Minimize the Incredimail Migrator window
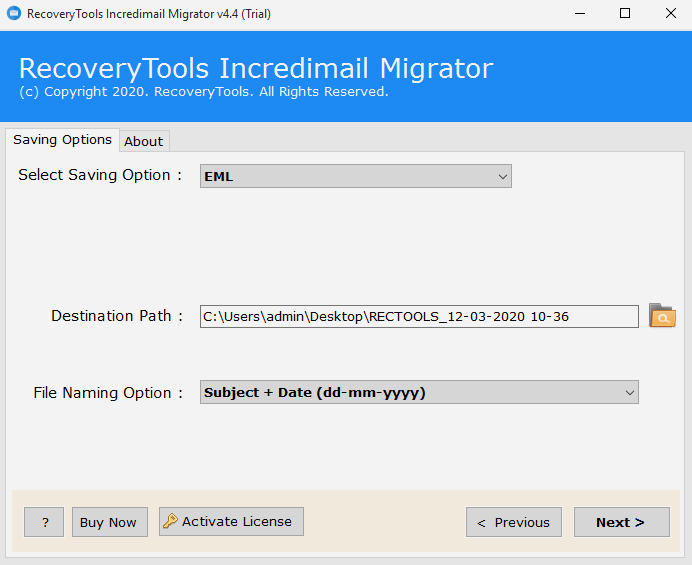 [579, 14]
